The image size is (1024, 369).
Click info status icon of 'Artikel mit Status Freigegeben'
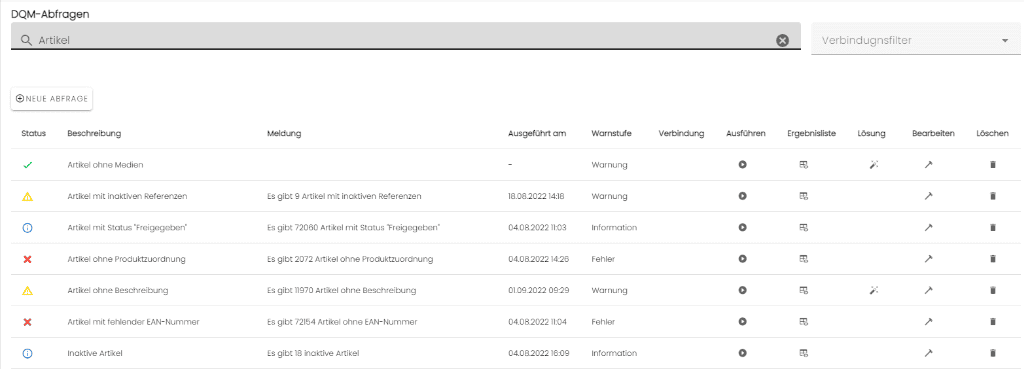pos(27,228)
